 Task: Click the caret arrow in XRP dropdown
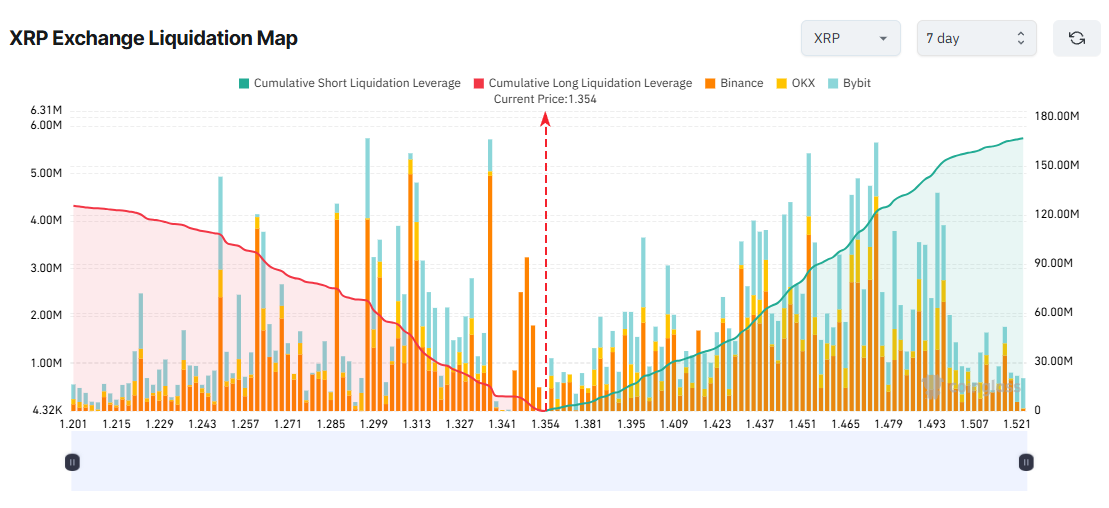tap(882, 38)
